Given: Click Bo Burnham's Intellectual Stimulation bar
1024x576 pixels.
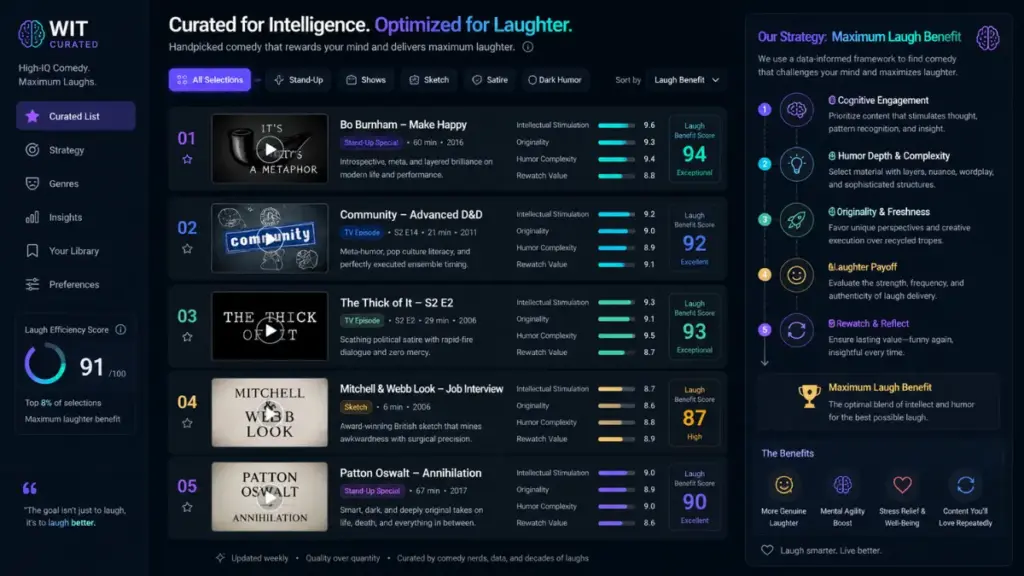Looking at the screenshot, I should tap(616, 125).
